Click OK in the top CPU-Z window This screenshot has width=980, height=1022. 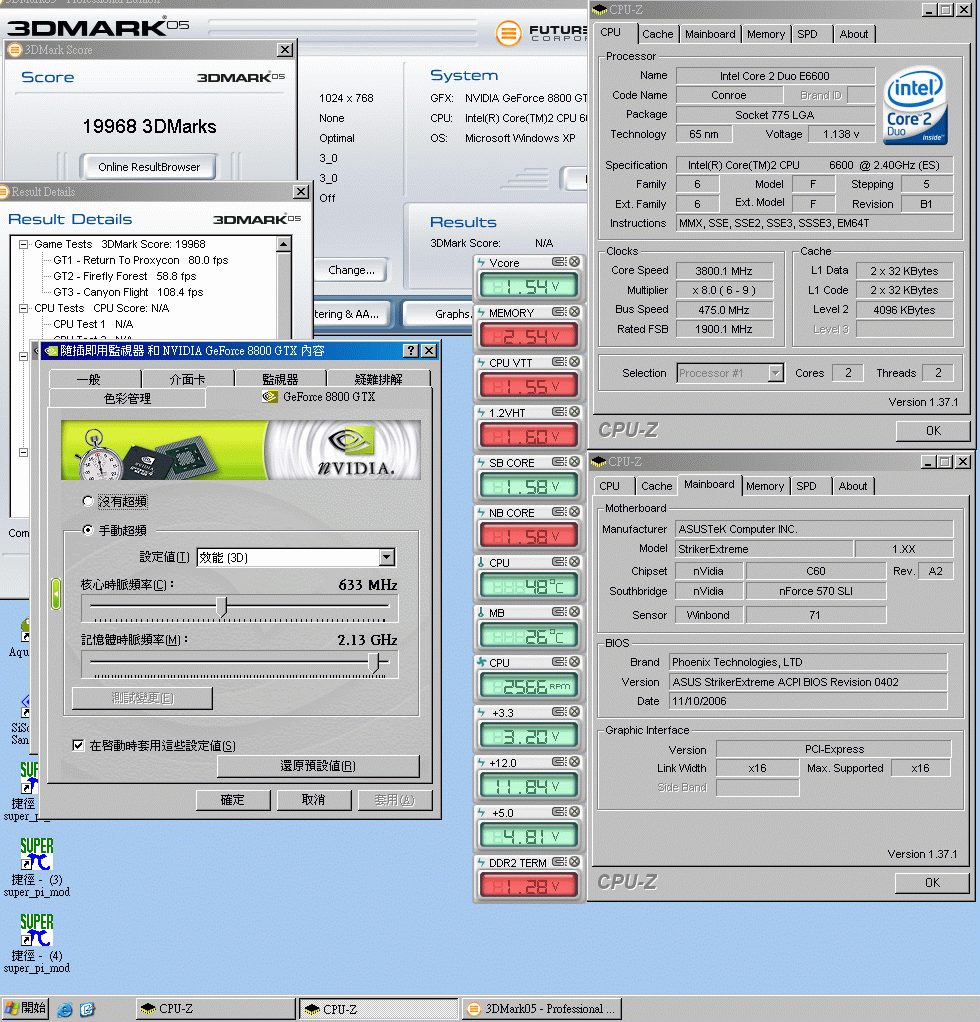933,430
